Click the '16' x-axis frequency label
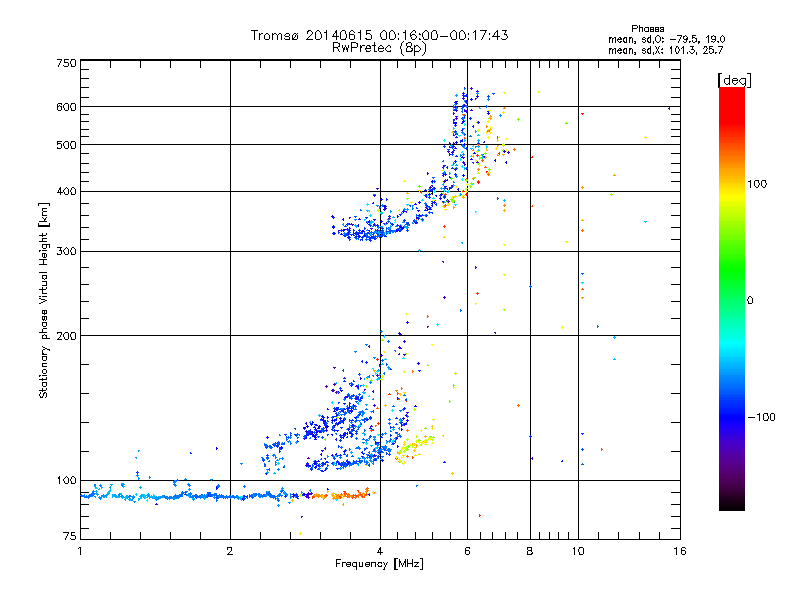 680,551
